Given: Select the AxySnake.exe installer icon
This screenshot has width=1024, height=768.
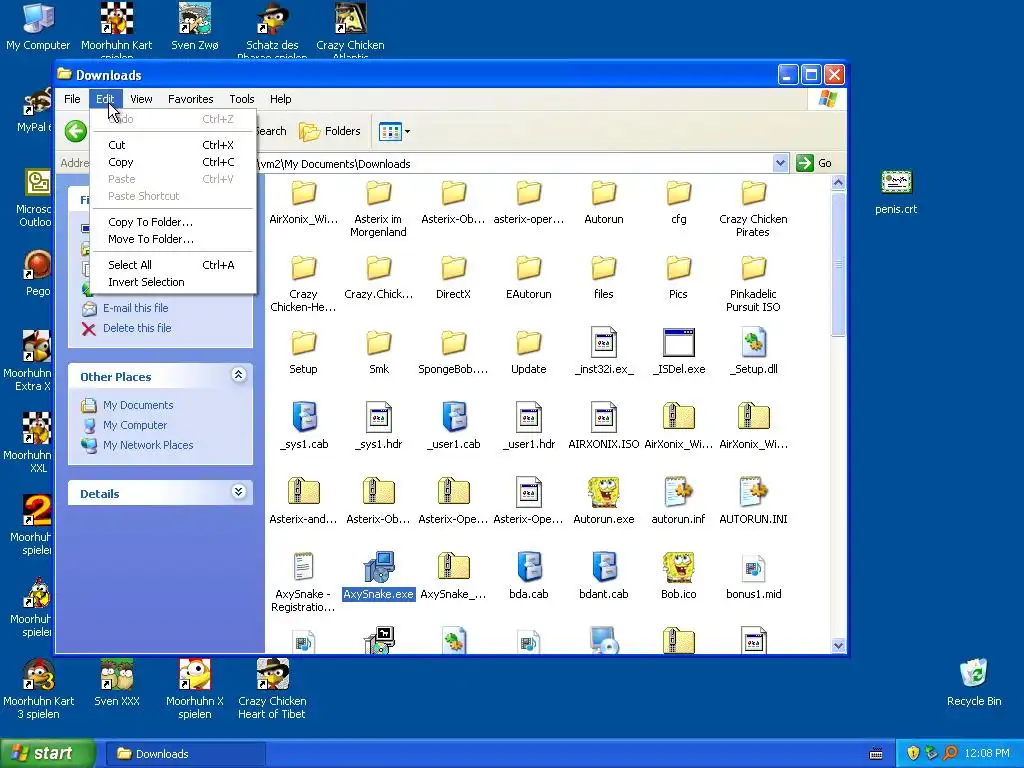Looking at the screenshot, I should 379,577.
